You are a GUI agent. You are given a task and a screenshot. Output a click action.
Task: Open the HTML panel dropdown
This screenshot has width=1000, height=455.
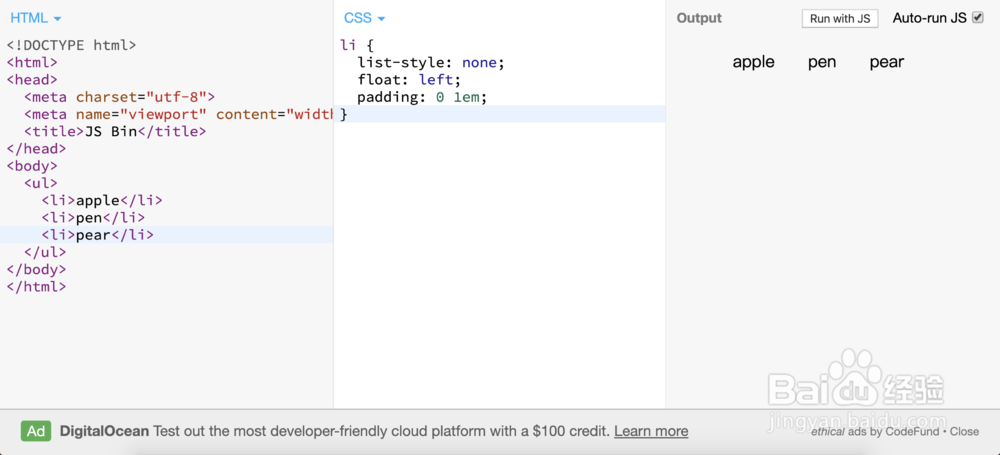point(35,18)
